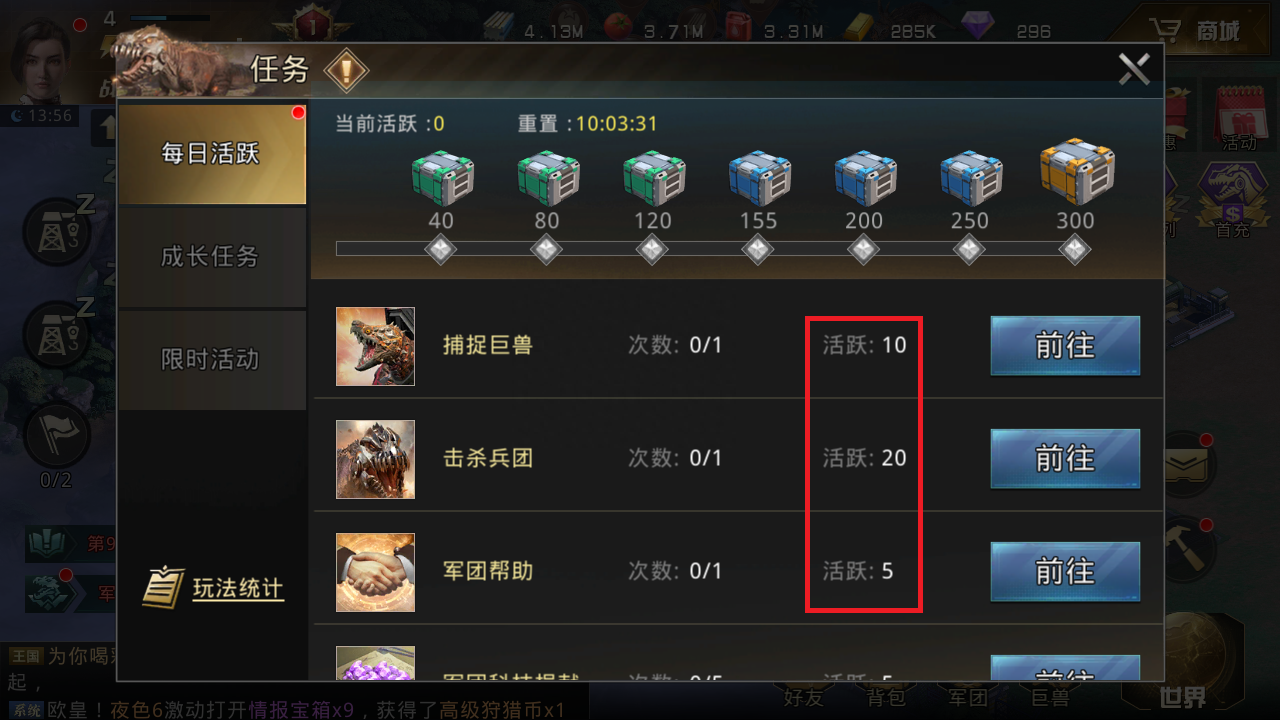Image resolution: width=1280 pixels, height=720 pixels.
Task: Close the 任务 task panel
Action: (x=1133, y=69)
